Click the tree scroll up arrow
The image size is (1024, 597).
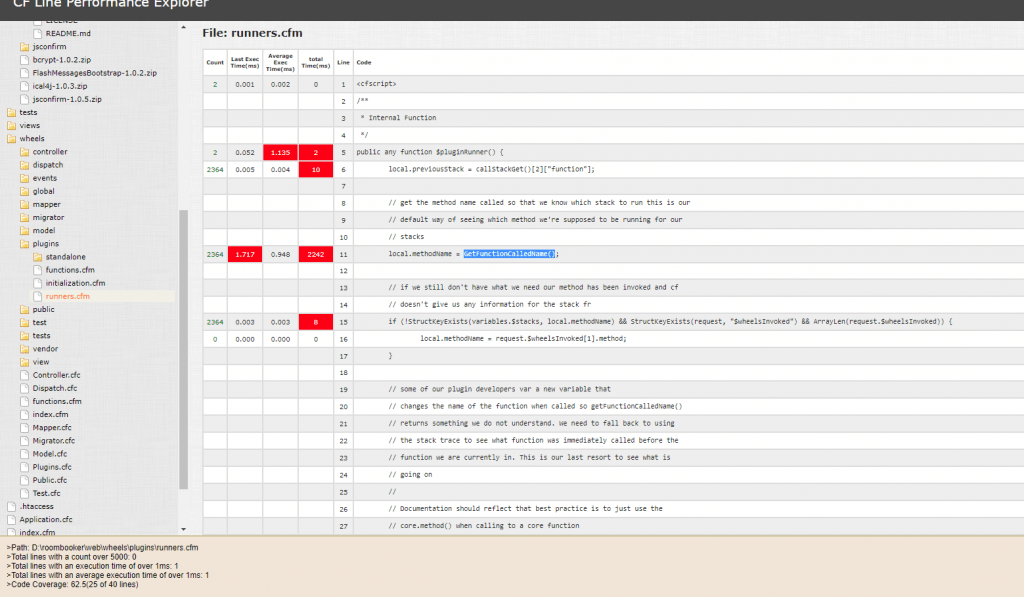click(x=184, y=27)
